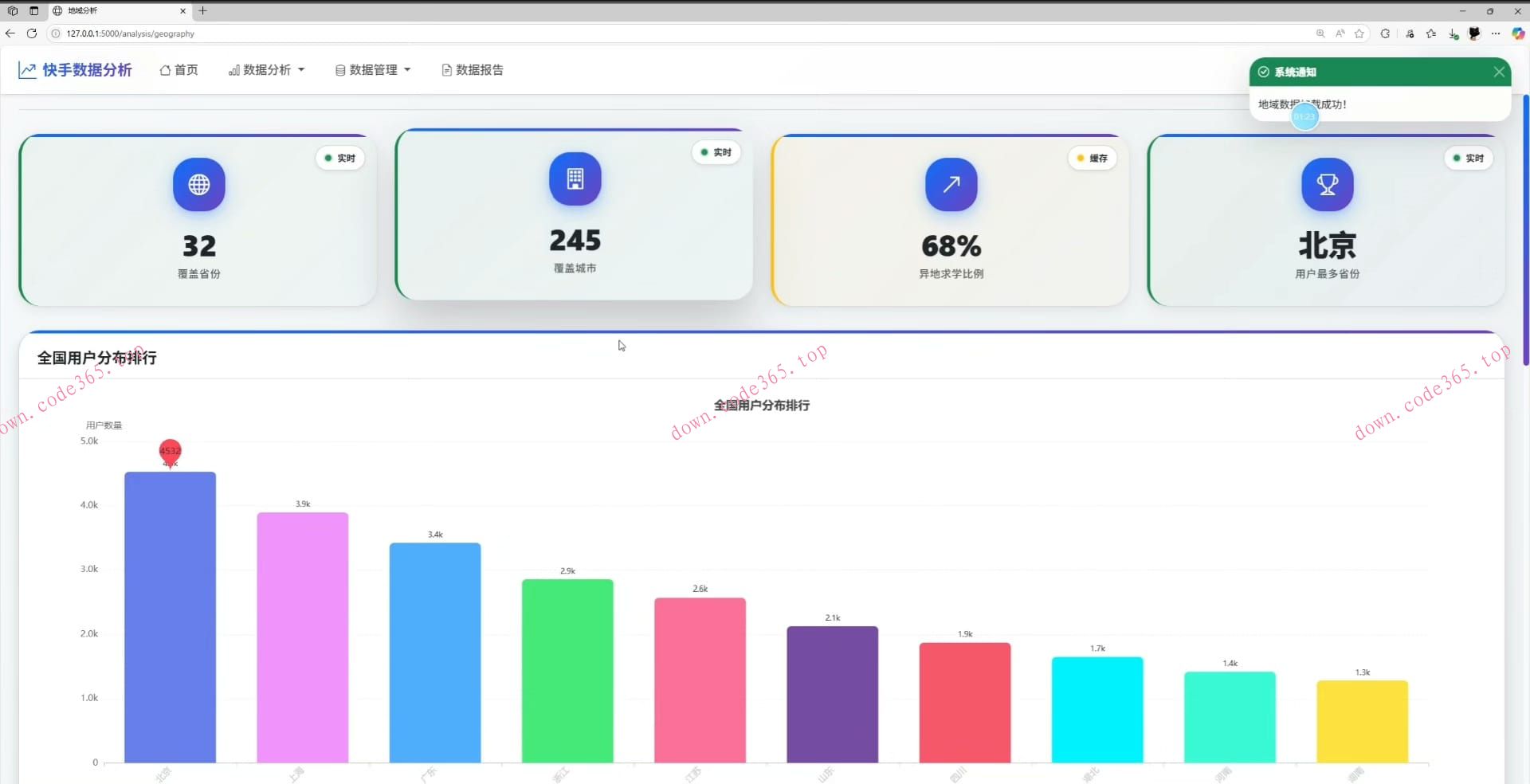1530x784 pixels.
Task: Select the 北京 top province value
Action: pyautogui.click(x=1328, y=245)
